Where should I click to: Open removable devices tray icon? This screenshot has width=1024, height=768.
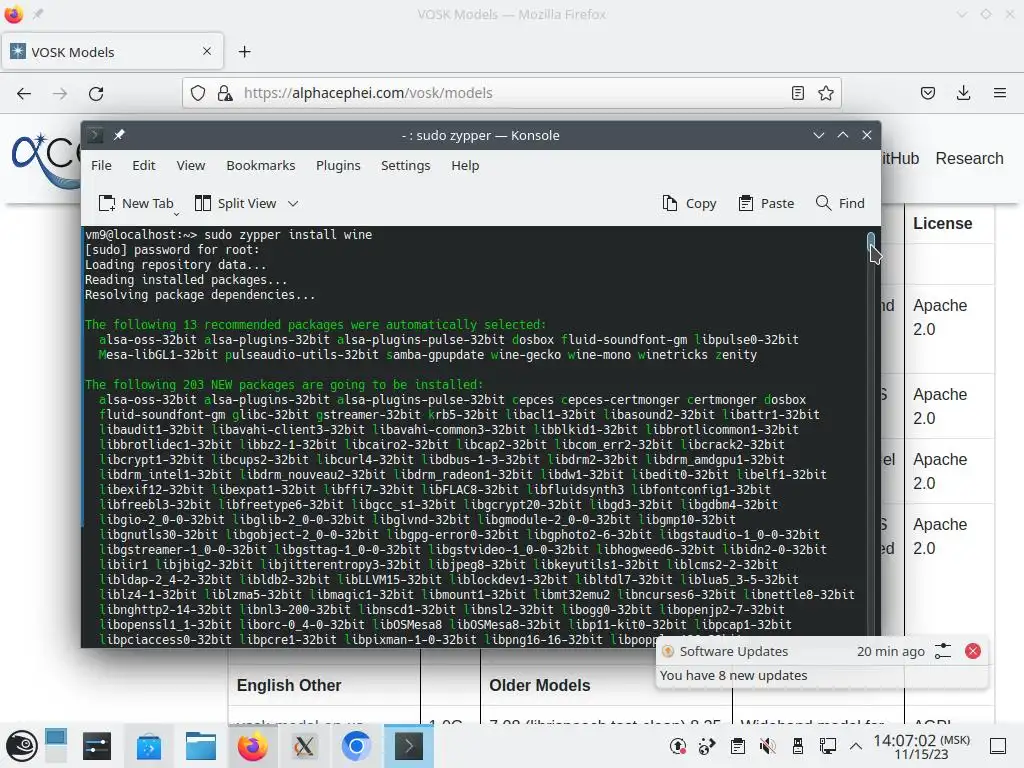pyautogui.click(x=797, y=746)
